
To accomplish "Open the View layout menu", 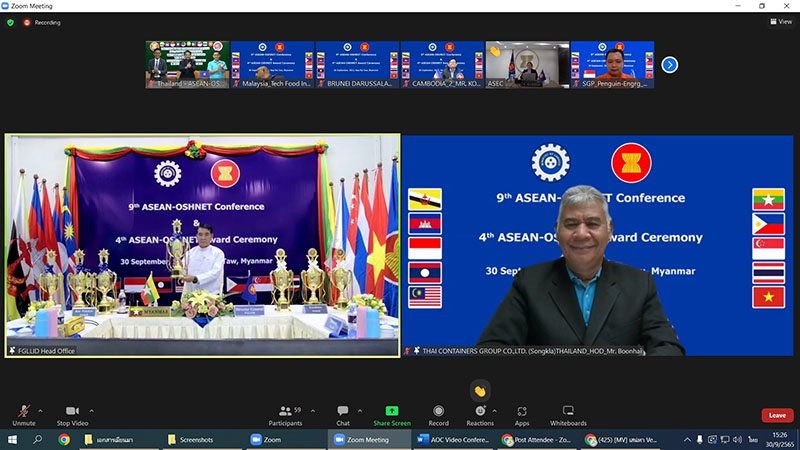I will point(780,21).
